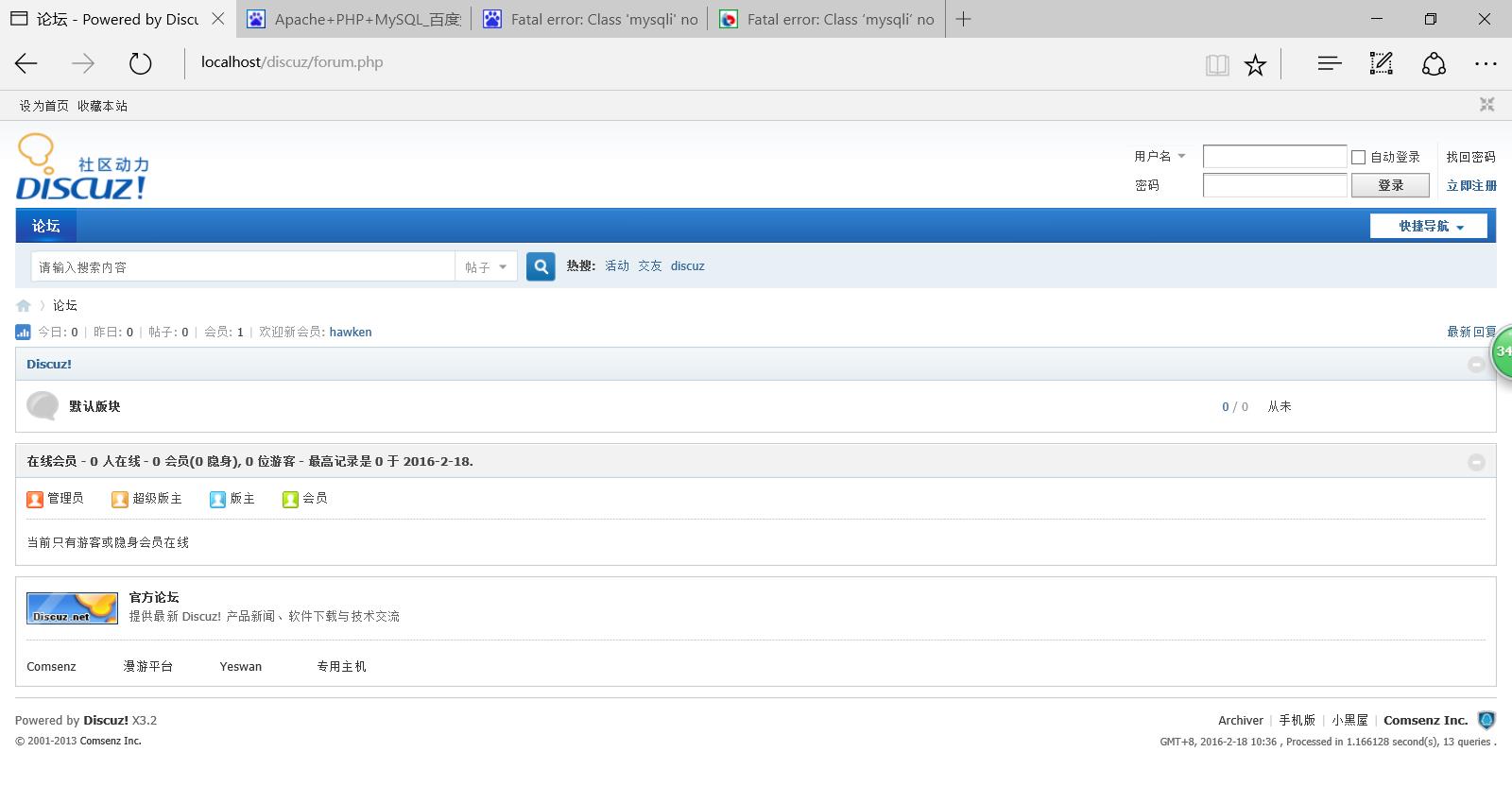Viewport: 1512px width, 803px height.
Task: Open a new browser tab plus button
Action: (x=963, y=19)
